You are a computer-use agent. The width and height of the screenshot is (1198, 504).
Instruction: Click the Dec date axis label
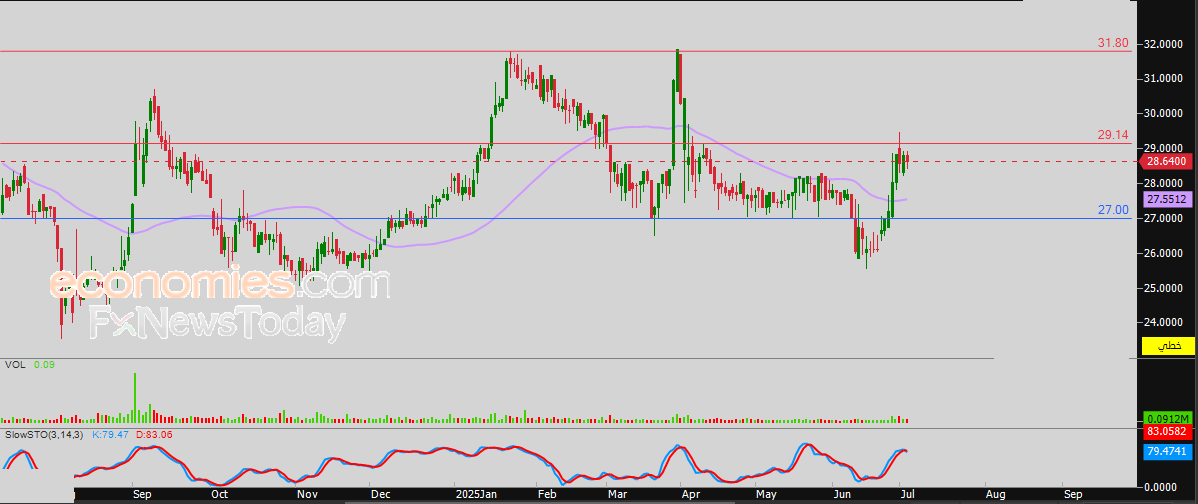(380, 494)
